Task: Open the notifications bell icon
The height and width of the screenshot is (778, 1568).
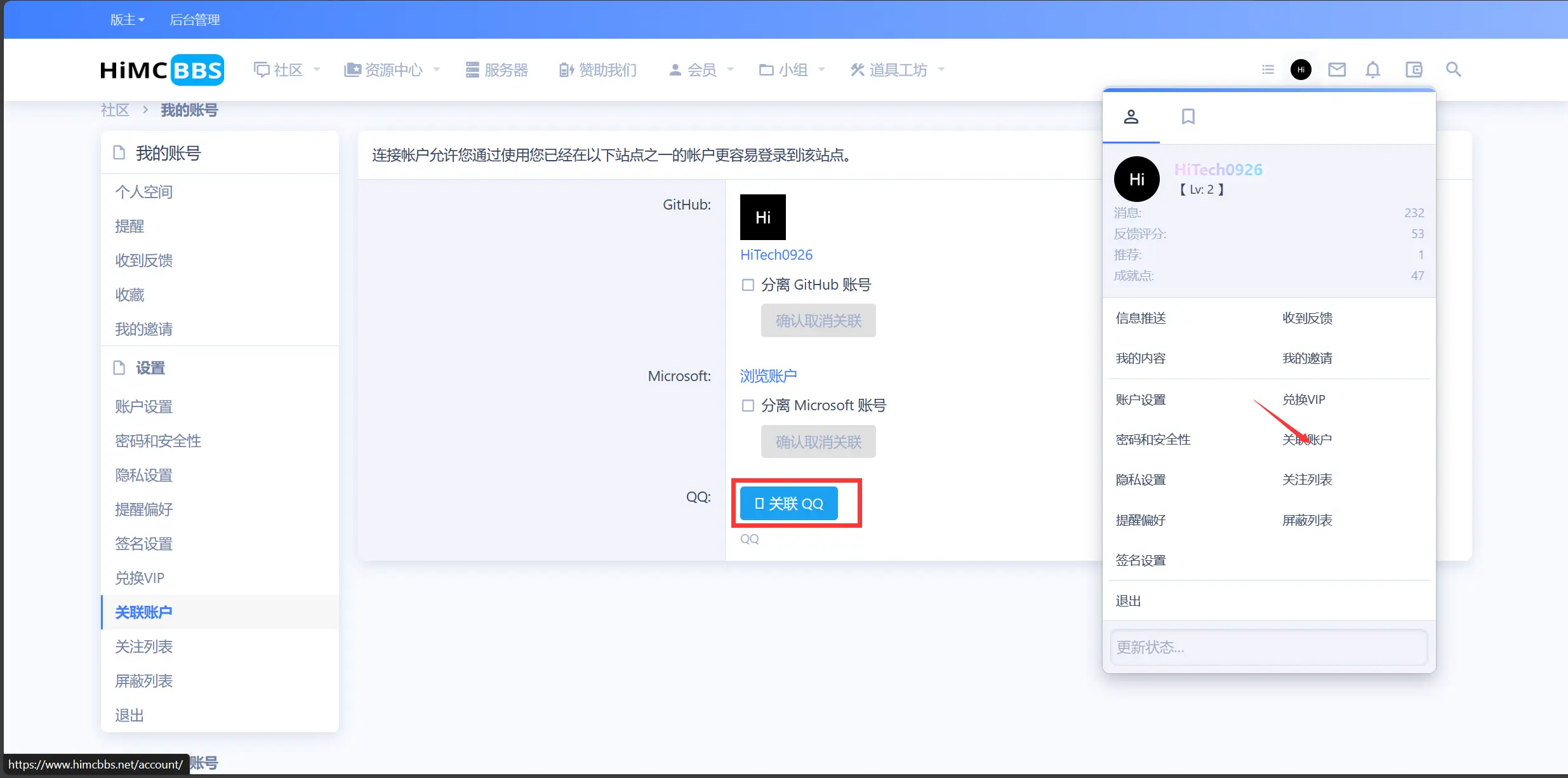Action: (x=1373, y=69)
